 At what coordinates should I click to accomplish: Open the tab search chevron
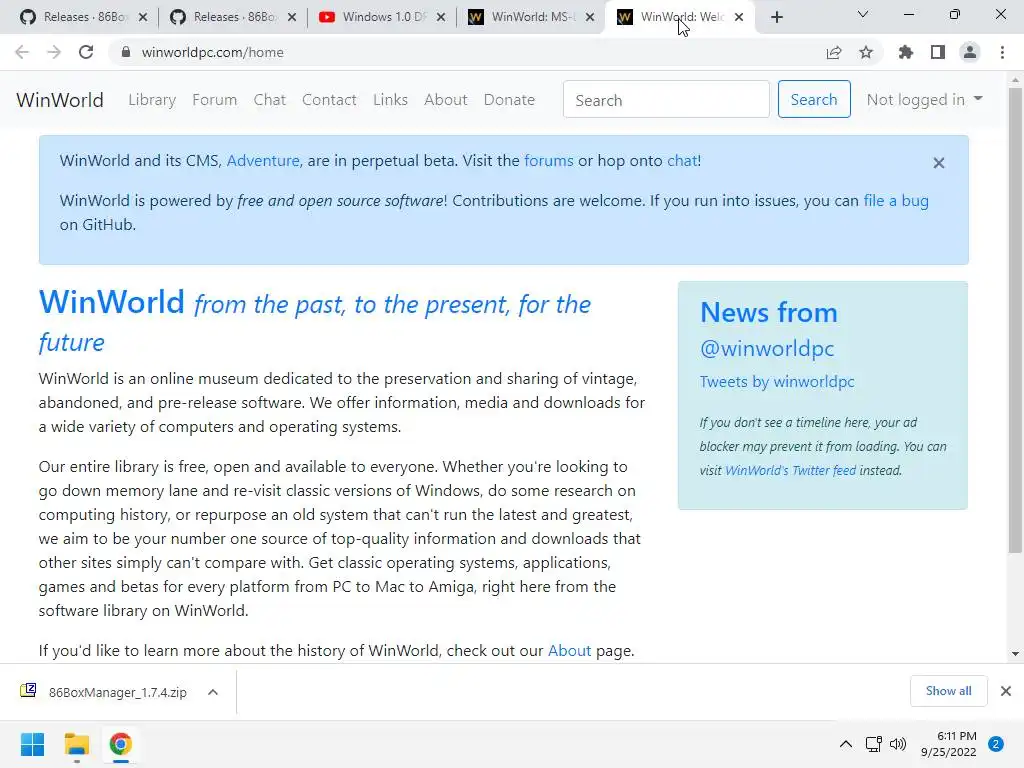pos(863,14)
